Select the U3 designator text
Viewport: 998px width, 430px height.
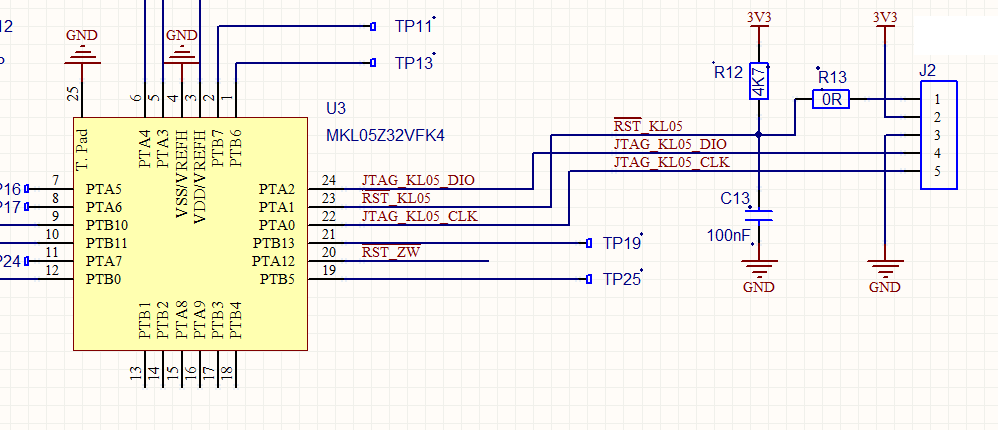pos(335,108)
